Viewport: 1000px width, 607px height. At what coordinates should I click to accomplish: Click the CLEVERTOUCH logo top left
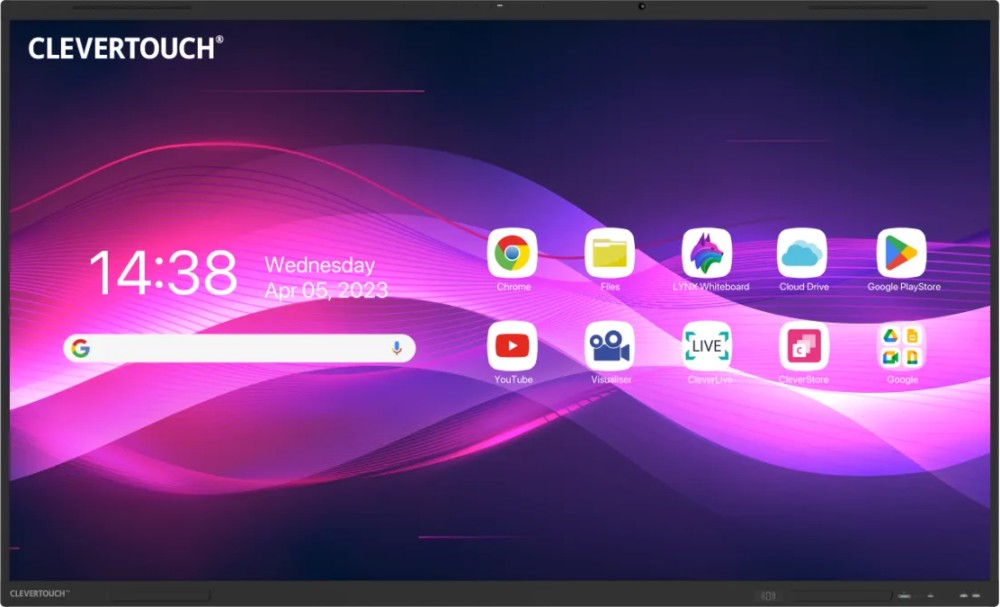[x=124, y=46]
